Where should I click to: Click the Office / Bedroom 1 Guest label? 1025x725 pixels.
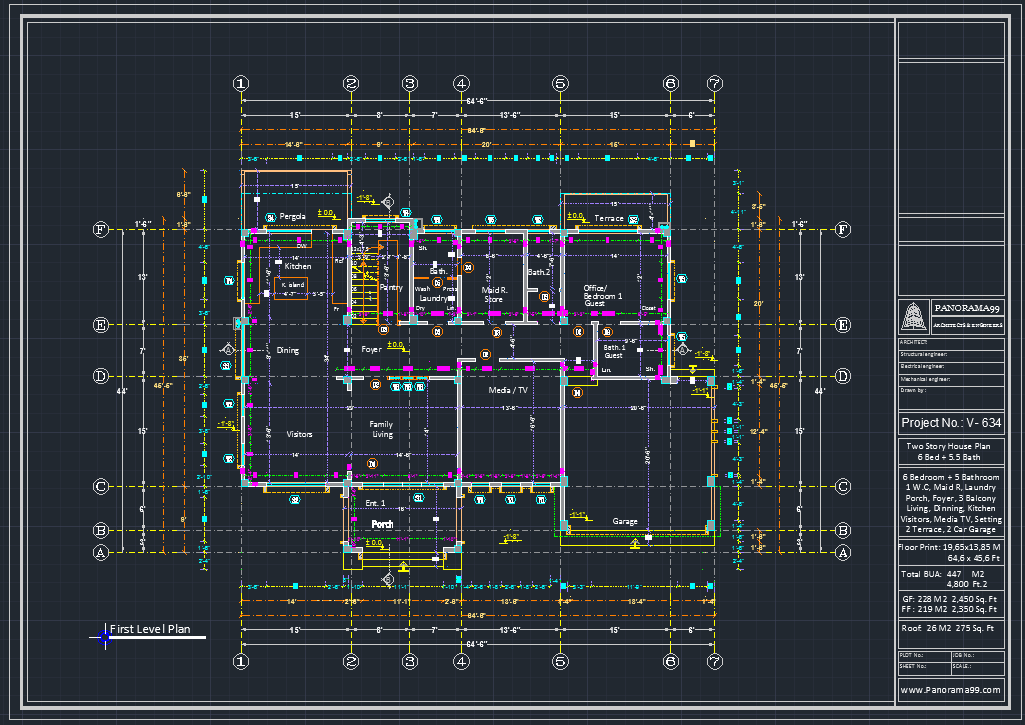tap(603, 295)
